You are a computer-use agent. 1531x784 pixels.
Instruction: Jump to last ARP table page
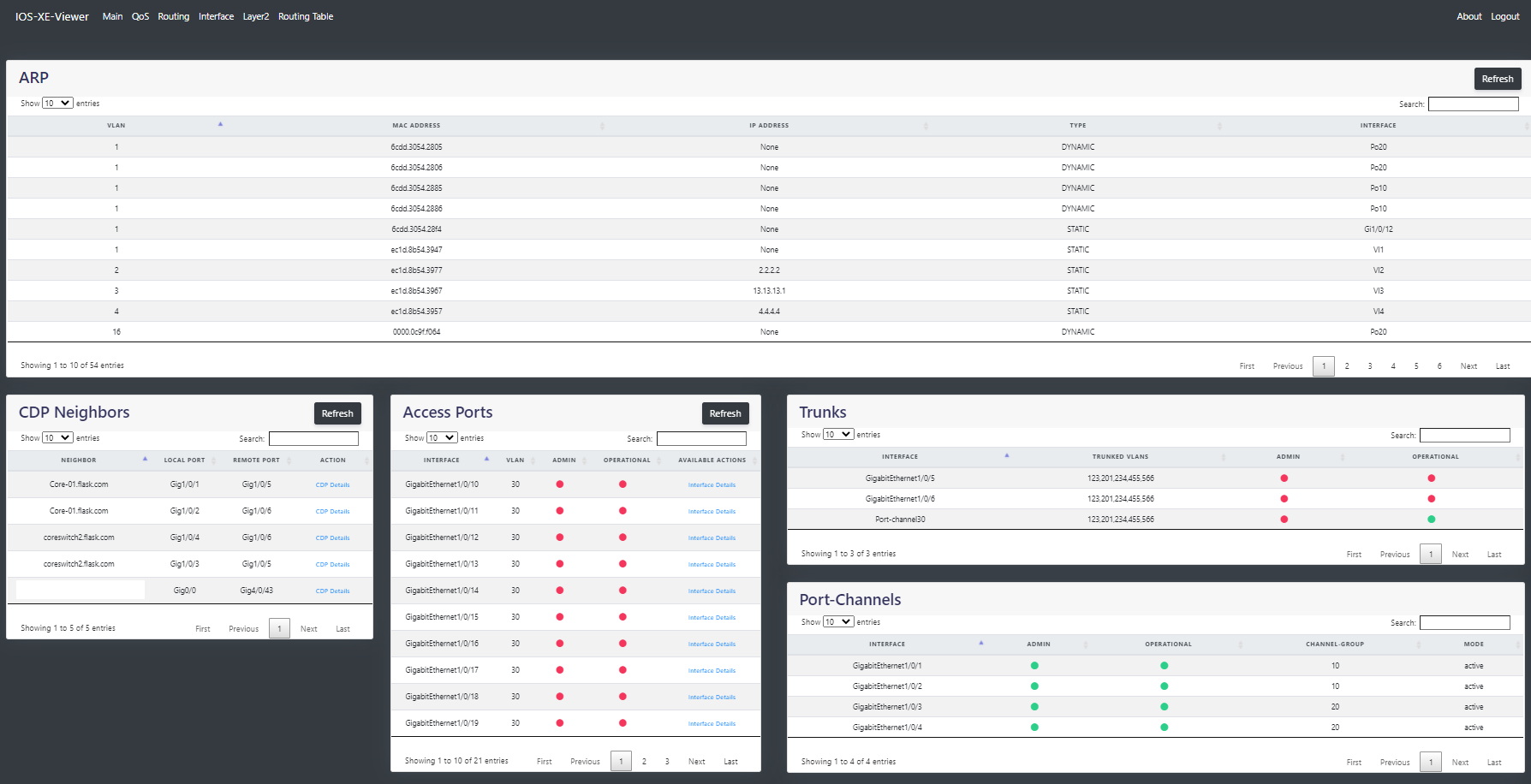click(x=1503, y=366)
